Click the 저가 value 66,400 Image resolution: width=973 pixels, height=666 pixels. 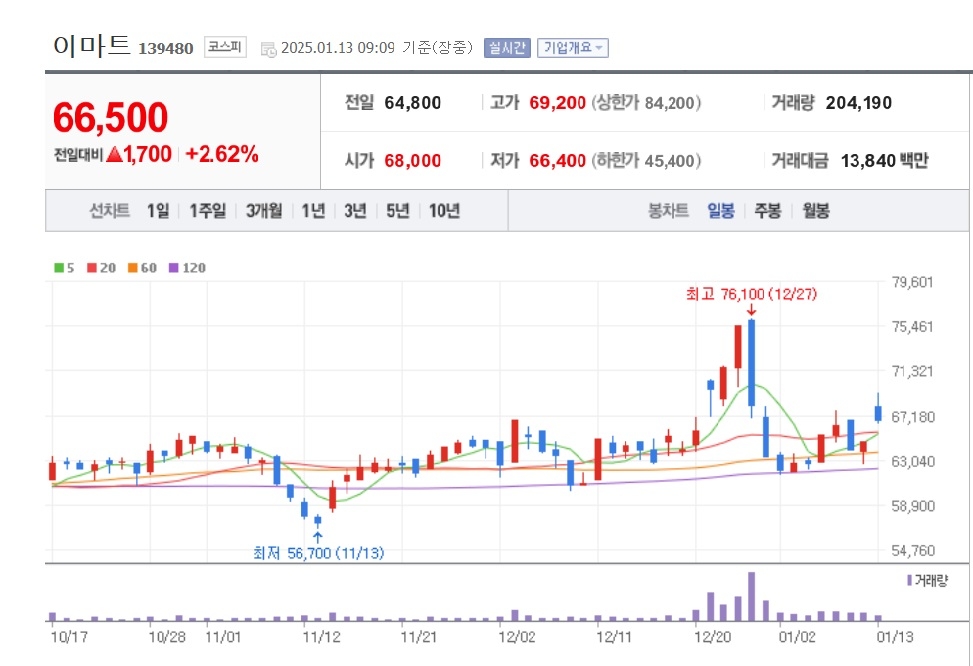click(557, 161)
